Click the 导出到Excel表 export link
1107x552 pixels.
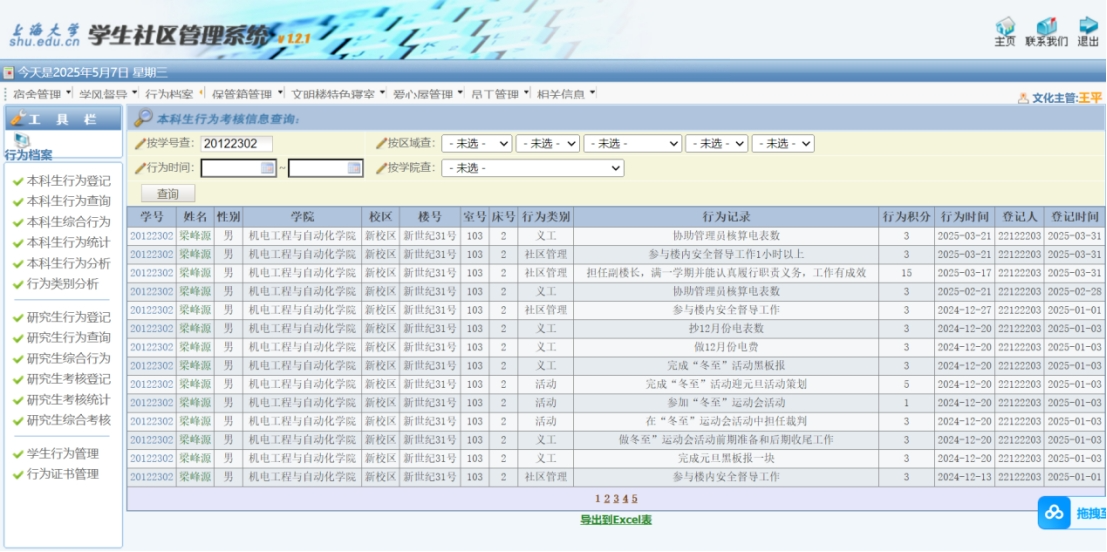[616, 520]
